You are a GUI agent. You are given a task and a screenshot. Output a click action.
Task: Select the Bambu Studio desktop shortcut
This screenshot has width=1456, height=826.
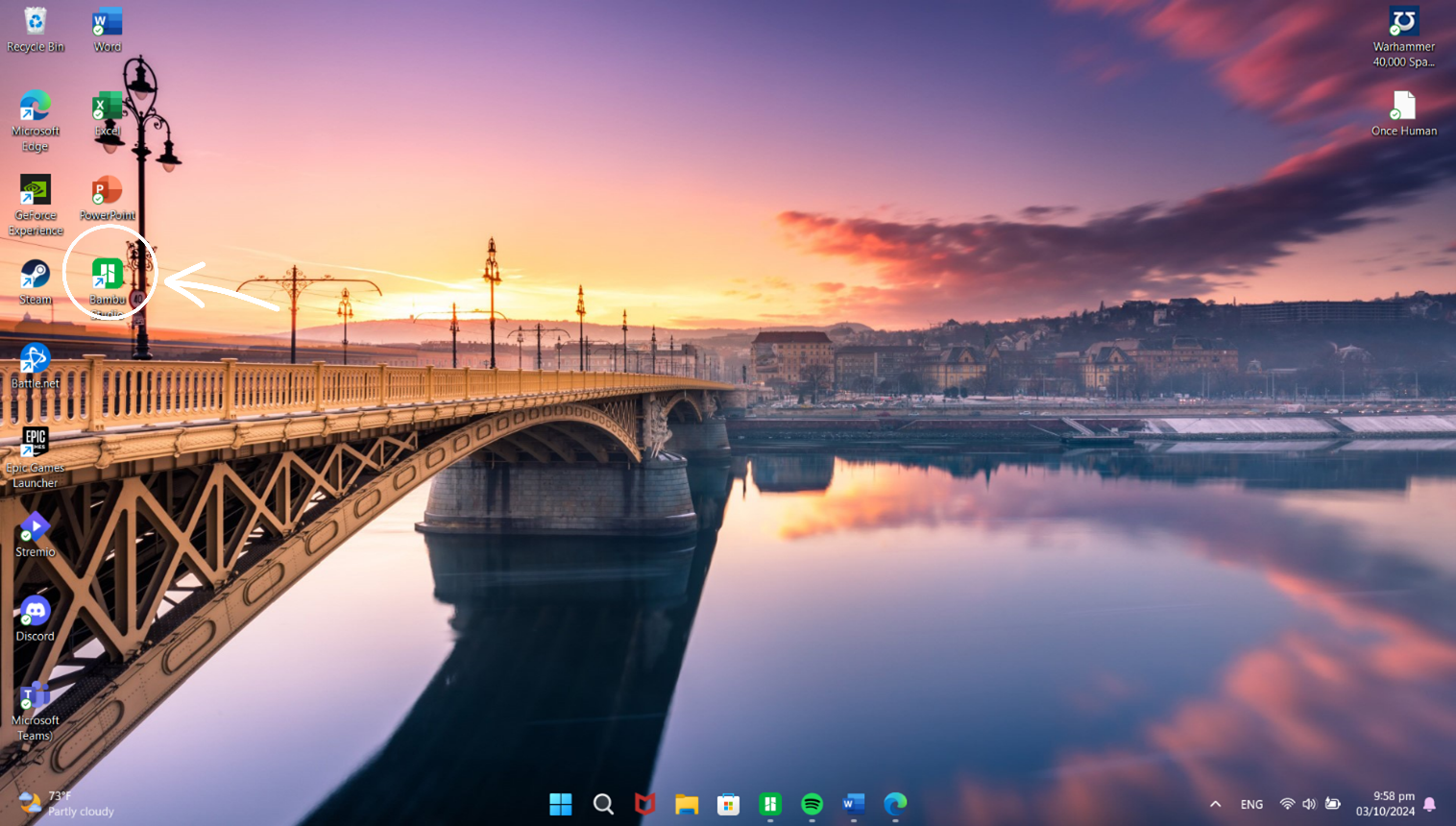[107, 276]
